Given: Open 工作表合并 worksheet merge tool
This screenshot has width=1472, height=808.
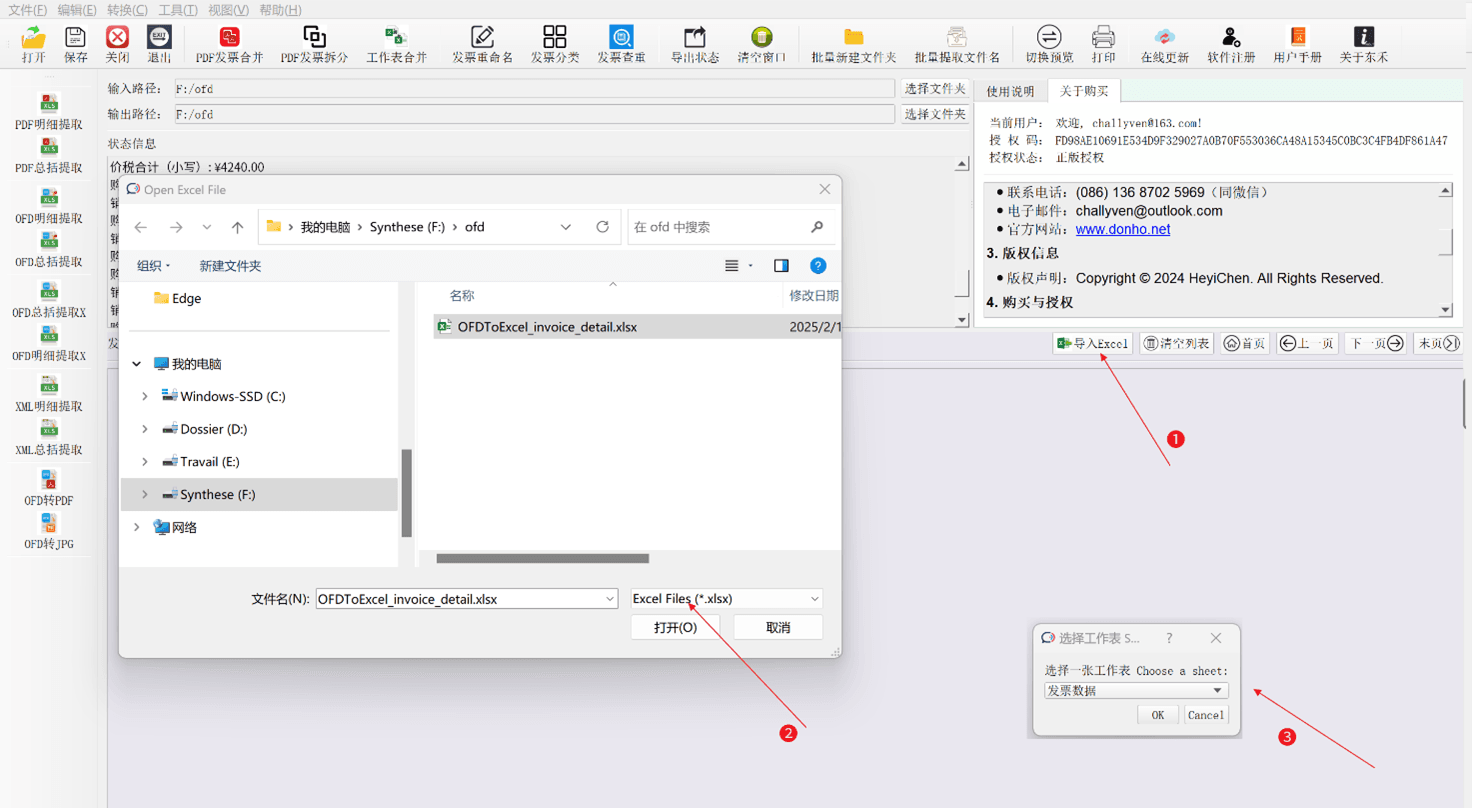Looking at the screenshot, I should click(x=396, y=45).
